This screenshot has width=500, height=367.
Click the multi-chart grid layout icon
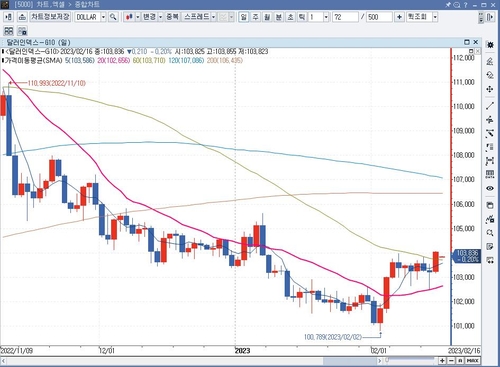pos(9,31)
